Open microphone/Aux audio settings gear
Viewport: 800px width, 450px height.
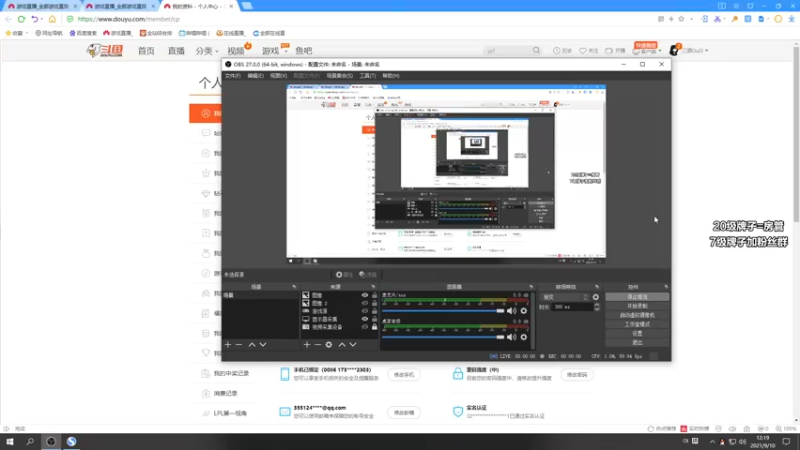click(x=523, y=311)
